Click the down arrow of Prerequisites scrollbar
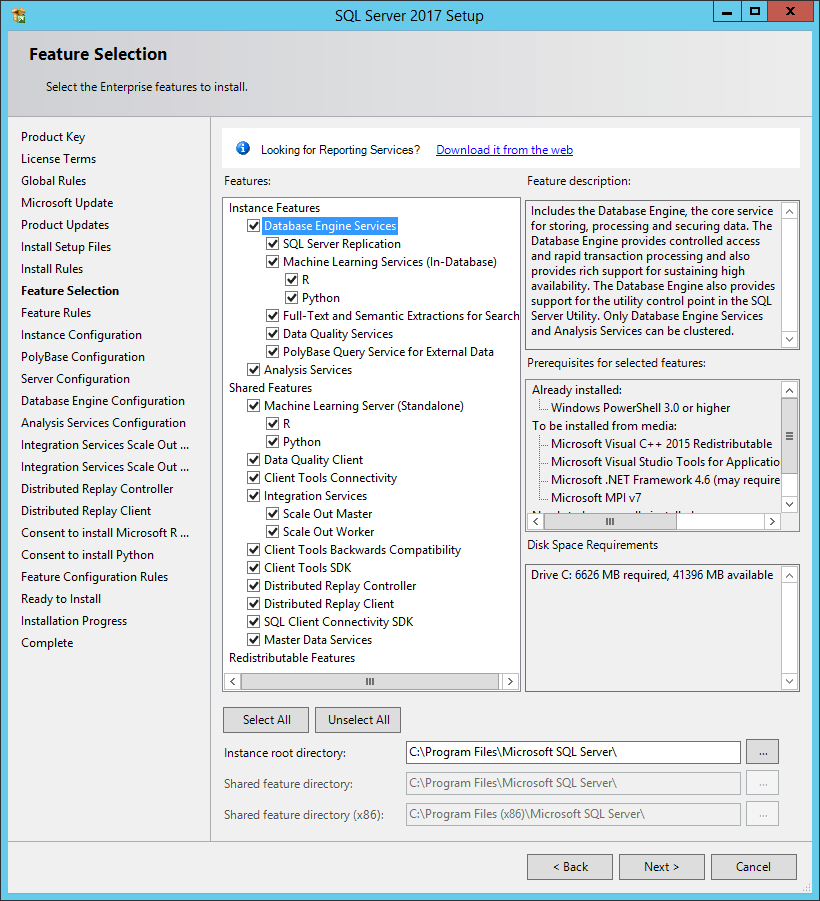This screenshot has height=901, width=820. (x=790, y=504)
